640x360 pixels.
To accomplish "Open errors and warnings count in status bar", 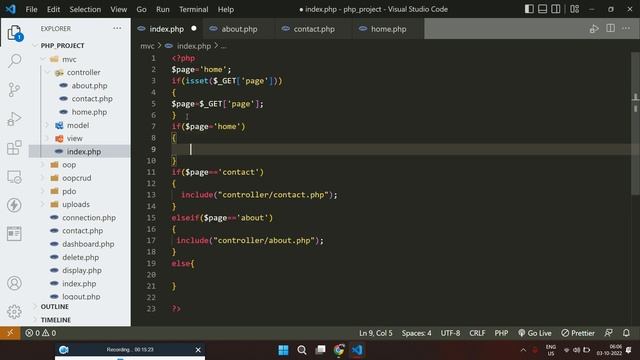I will click(x=40, y=333).
